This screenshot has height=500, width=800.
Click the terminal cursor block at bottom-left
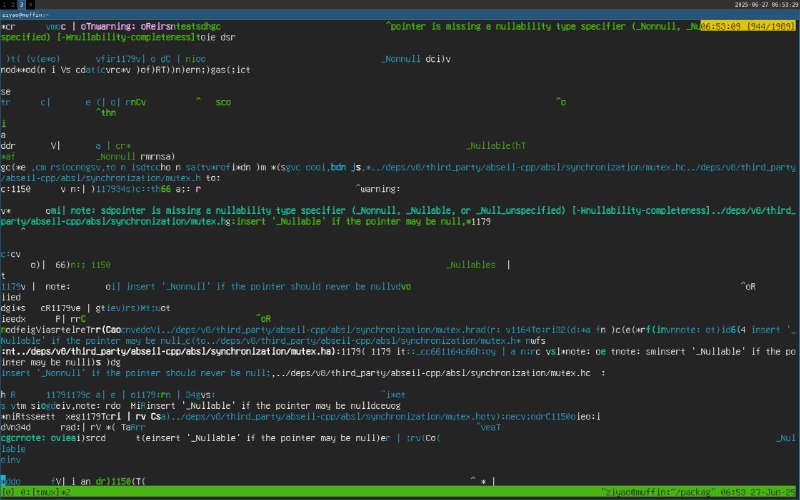tap(3, 482)
